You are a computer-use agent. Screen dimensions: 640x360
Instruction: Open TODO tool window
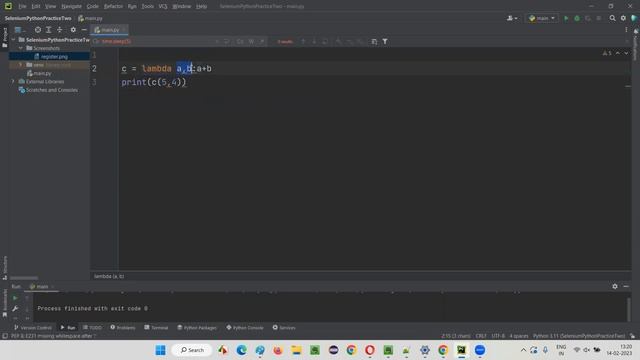pyautogui.click(x=93, y=328)
